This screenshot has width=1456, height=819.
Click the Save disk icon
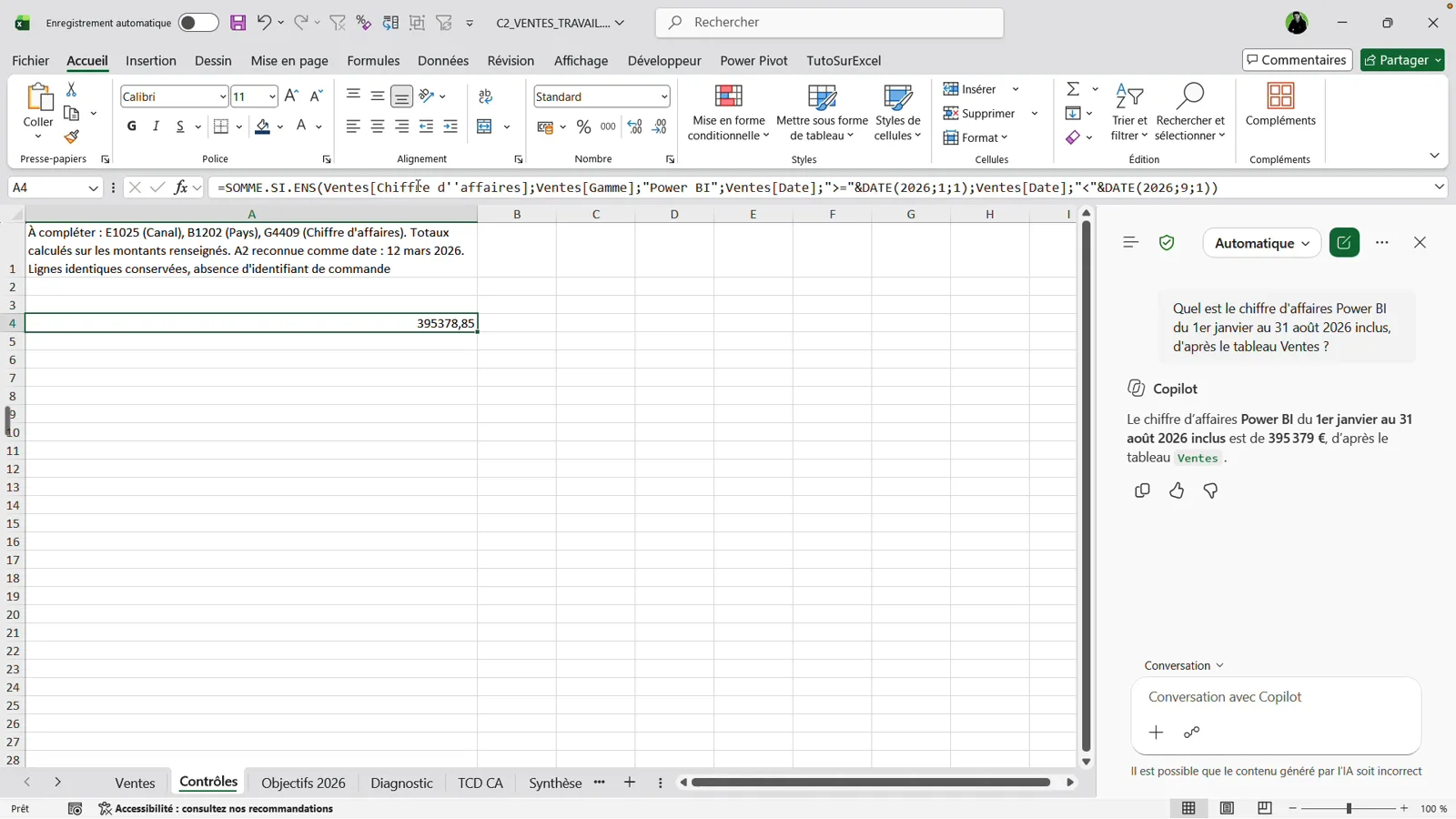point(238,23)
